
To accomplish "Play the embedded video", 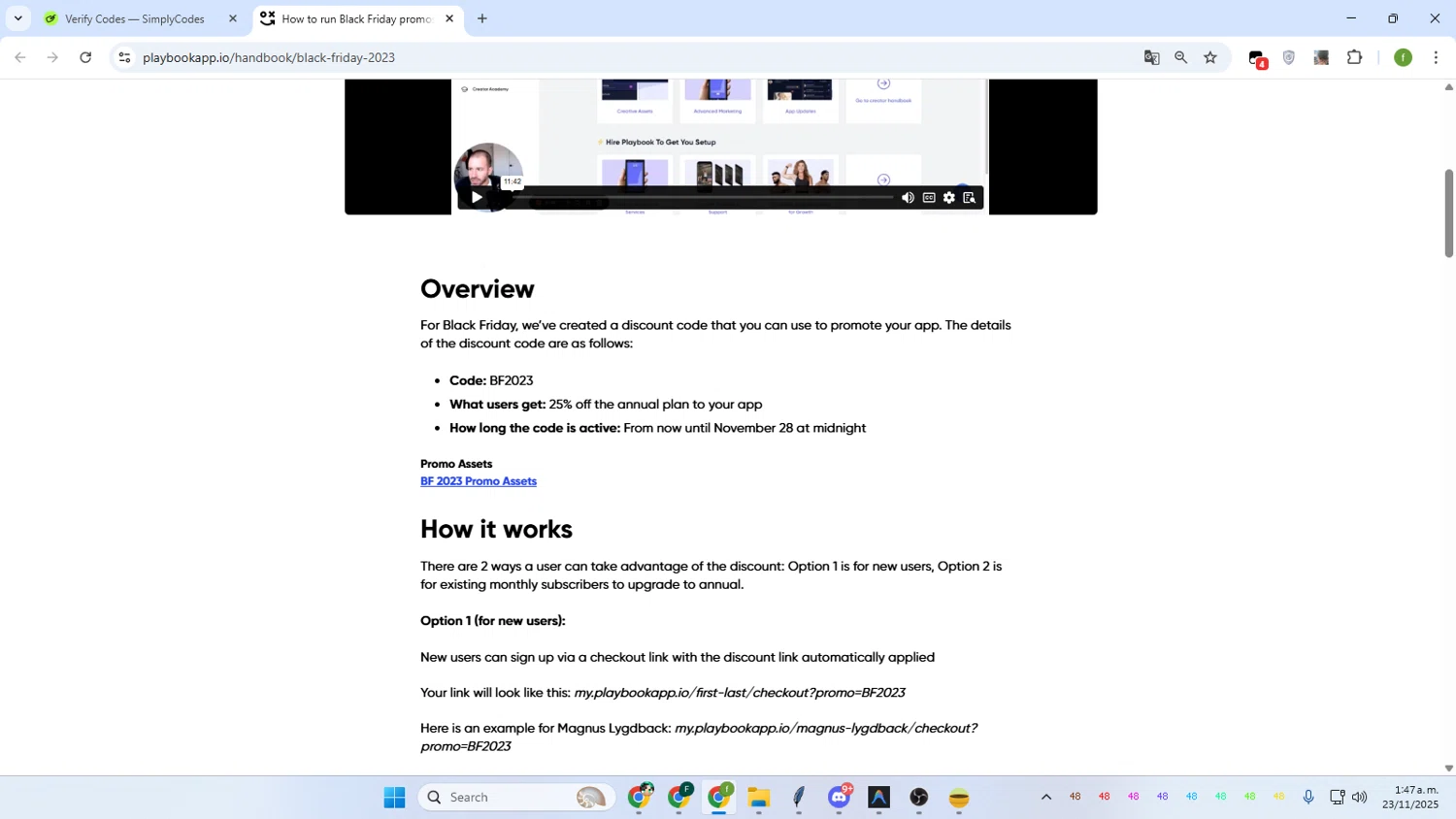I will coord(476,197).
